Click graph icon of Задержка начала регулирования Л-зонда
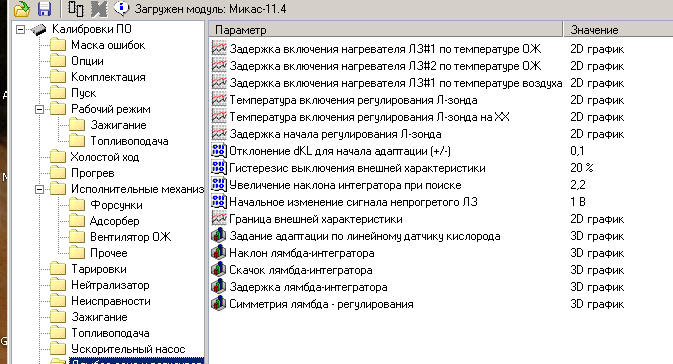The image size is (673, 364). (219, 133)
